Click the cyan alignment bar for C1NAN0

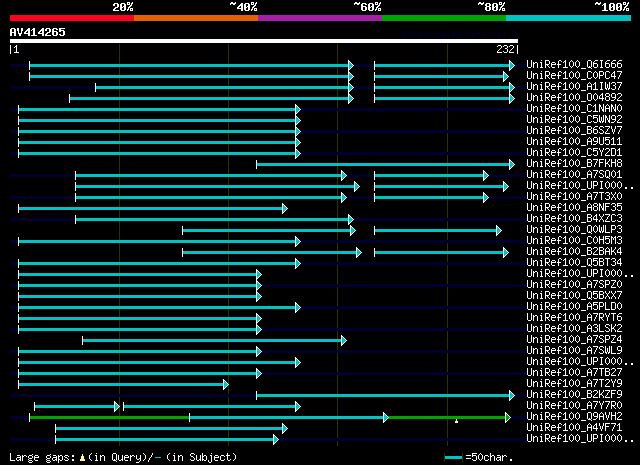(x=160, y=109)
